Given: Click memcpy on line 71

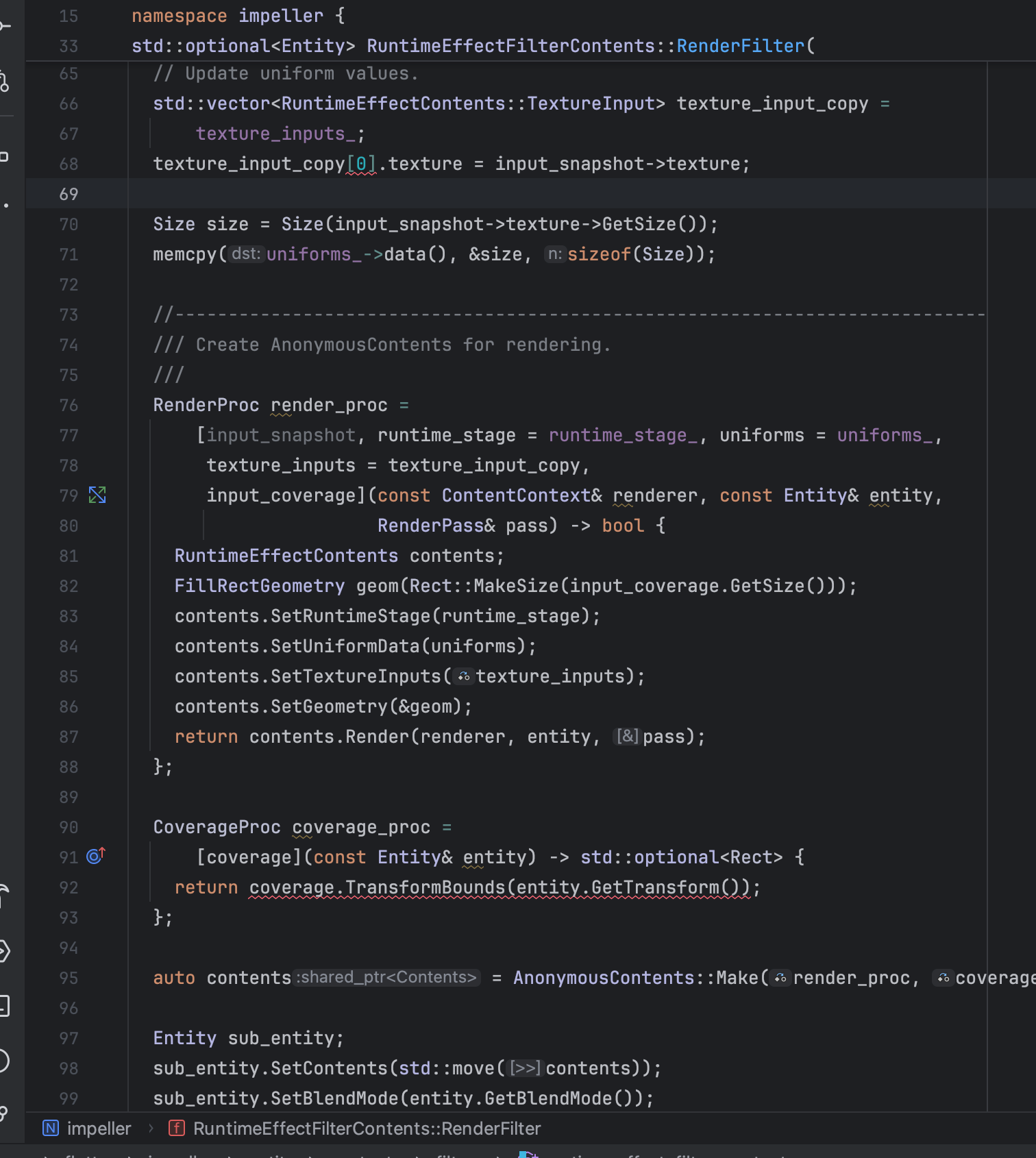Looking at the screenshot, I should click(185, 254).
